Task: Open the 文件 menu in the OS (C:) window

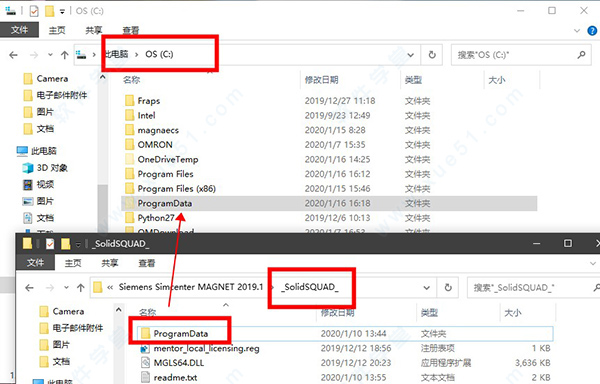Action: 20,30
